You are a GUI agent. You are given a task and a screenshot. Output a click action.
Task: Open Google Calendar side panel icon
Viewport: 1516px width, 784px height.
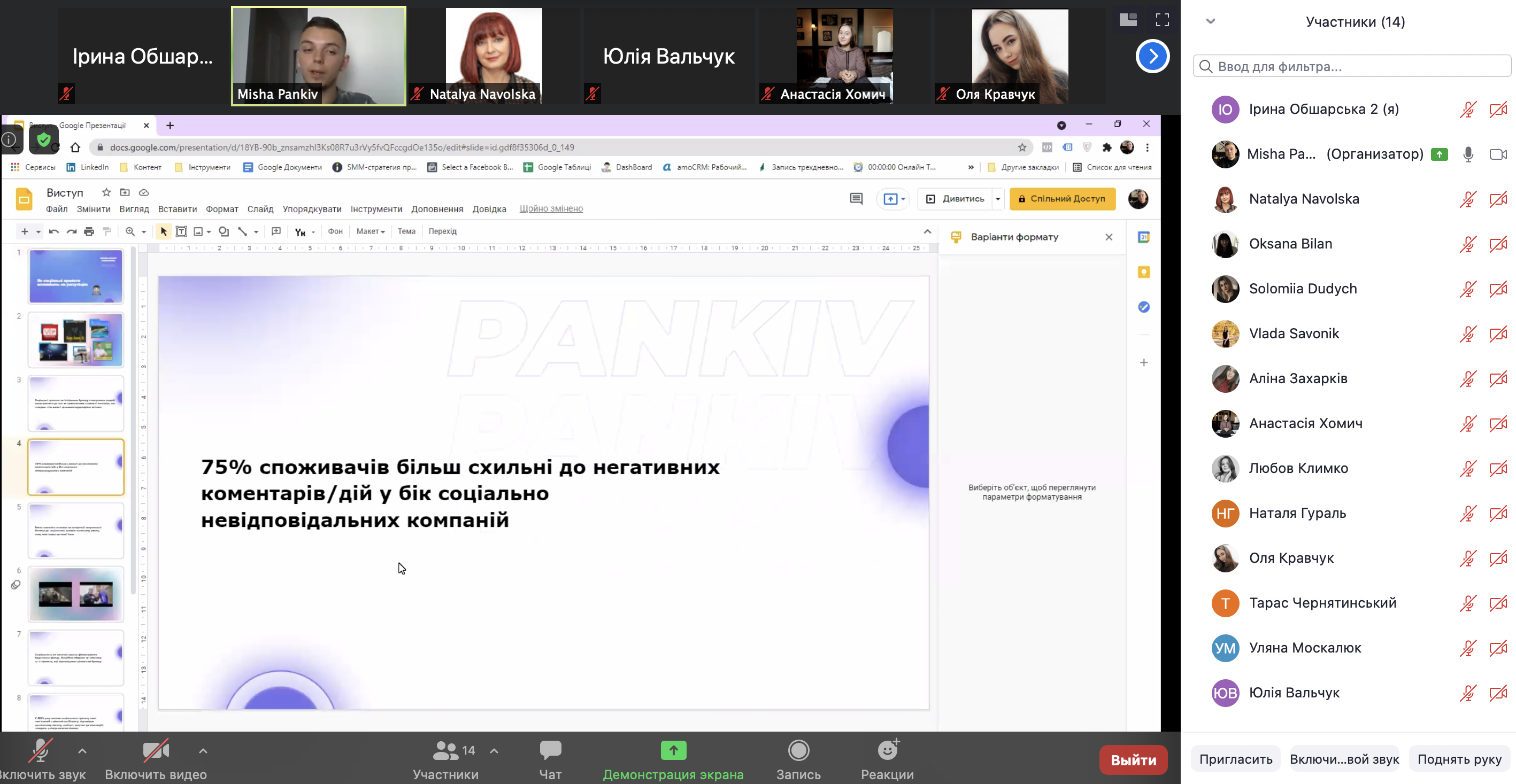(x=1143, y=238)
